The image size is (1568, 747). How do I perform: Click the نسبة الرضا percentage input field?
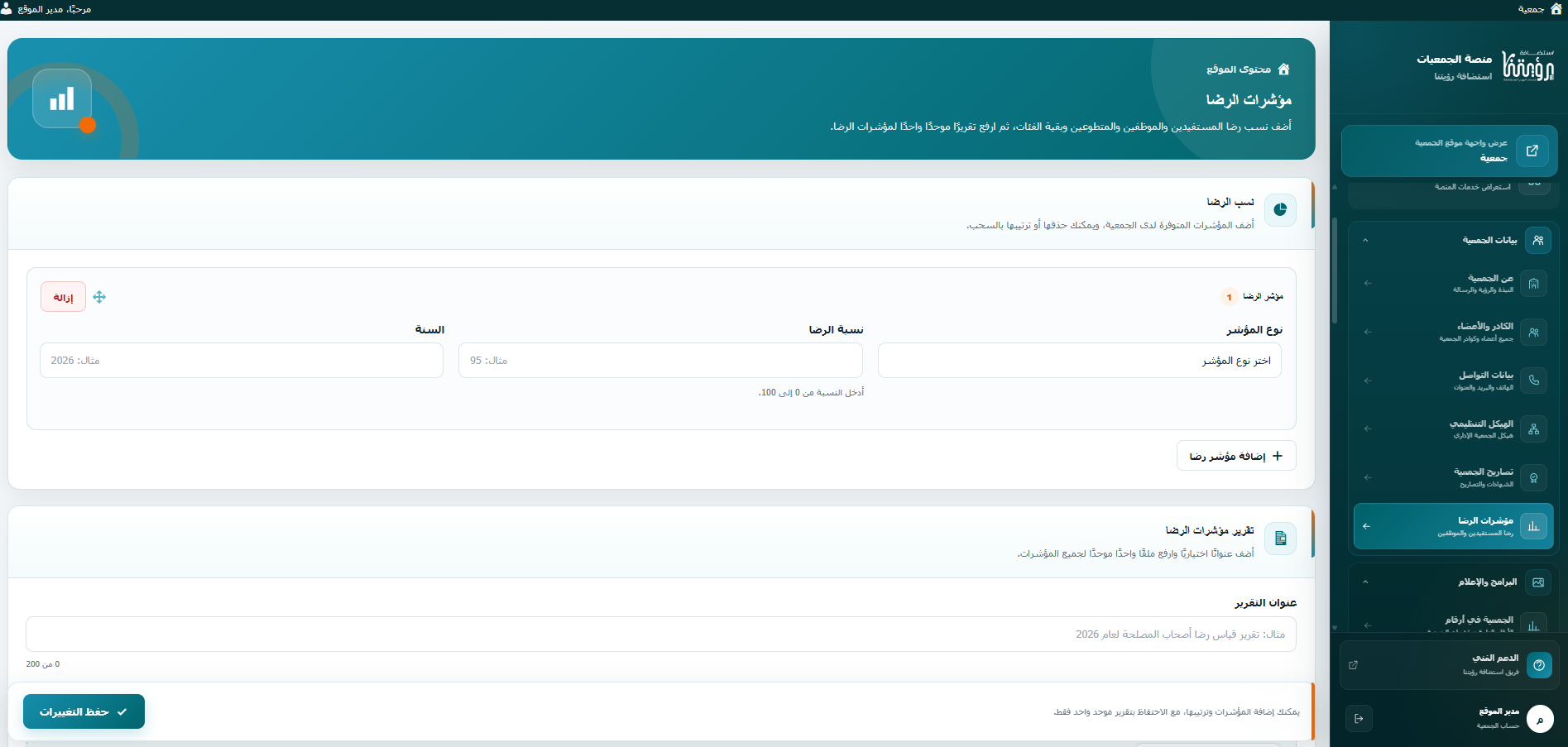click(x=660, y=361)
